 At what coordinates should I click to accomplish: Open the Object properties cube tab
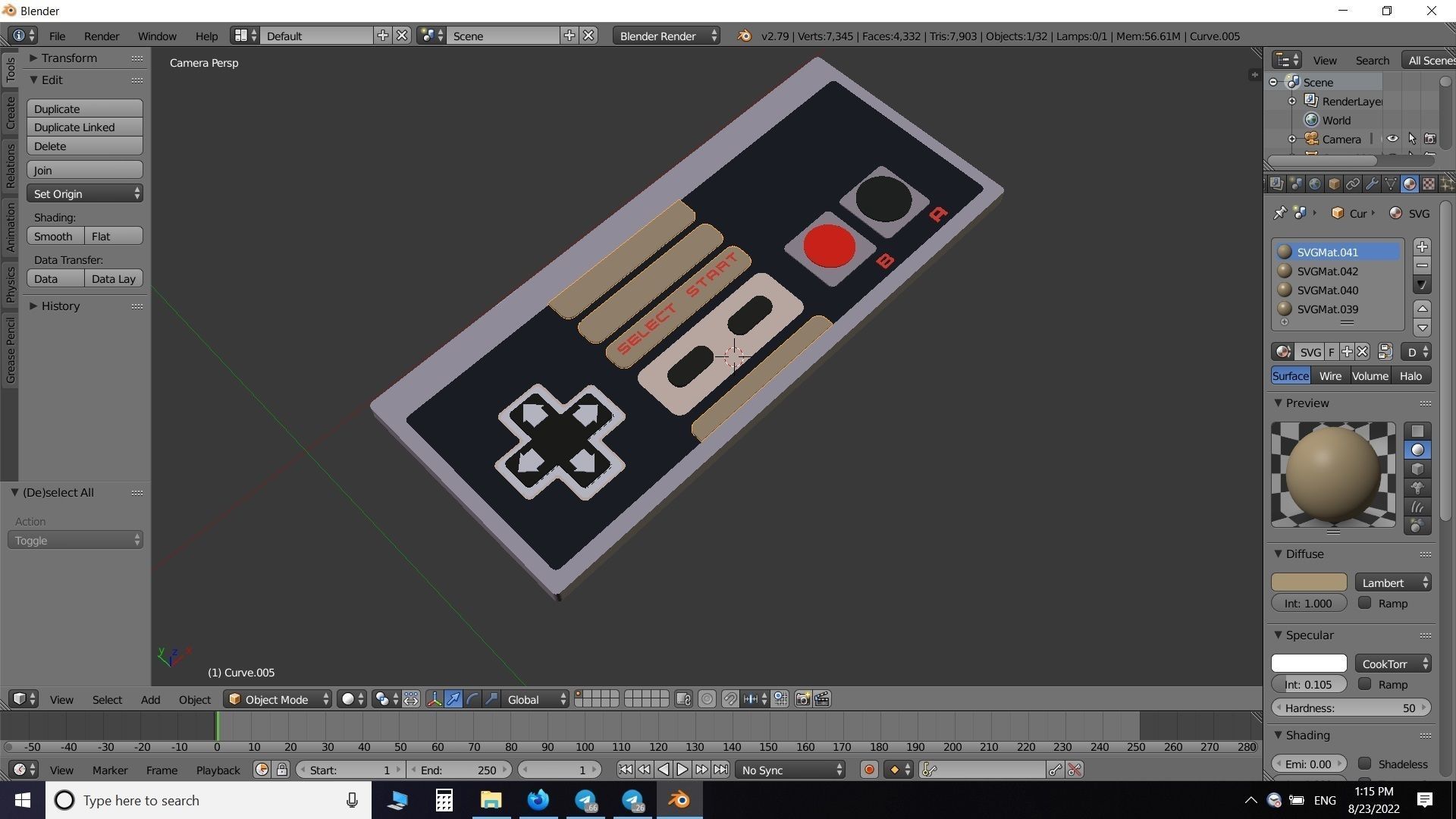pos(1334,184)
